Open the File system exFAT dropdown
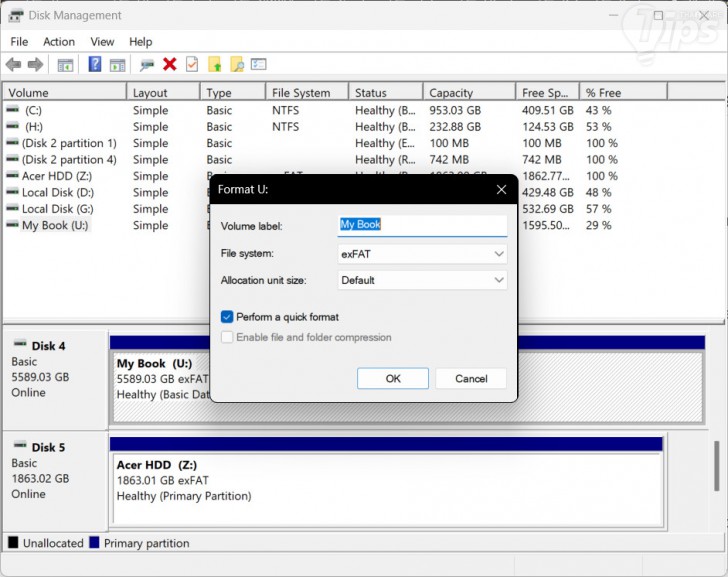The image size is (728, 577). (422, 254)
